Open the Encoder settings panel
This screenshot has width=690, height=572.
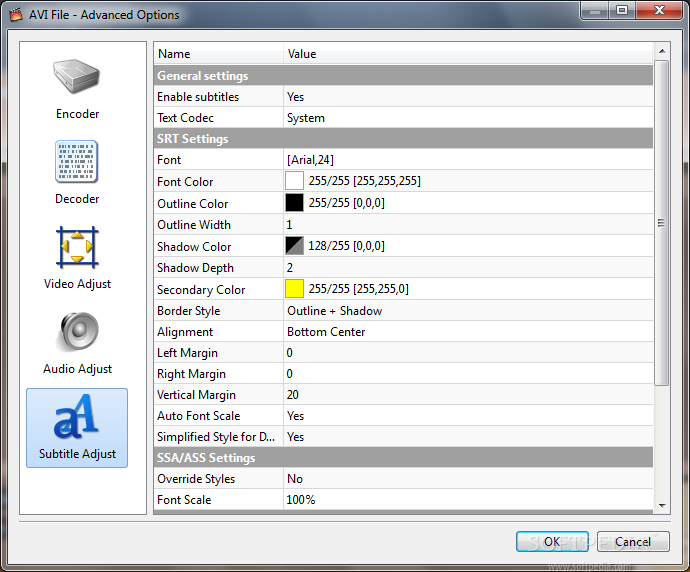[77, 89]
